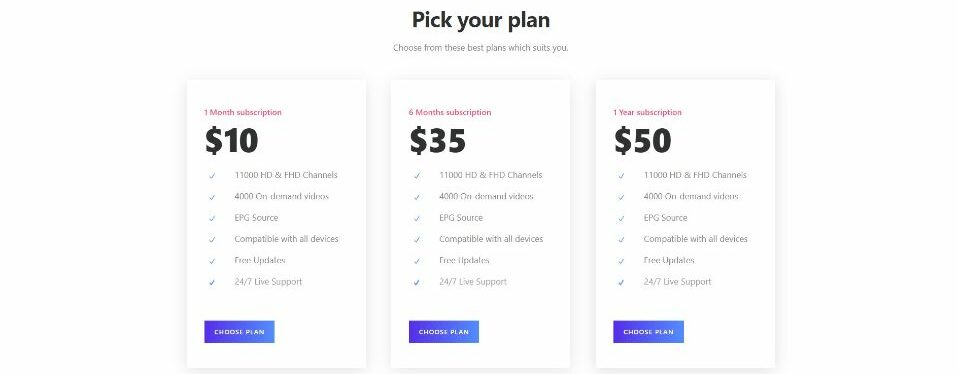This screenshot has width=958, height=374.
Task: Click checkmark beside Free Updates in $35 plan
Action: [x=417, y=262]
